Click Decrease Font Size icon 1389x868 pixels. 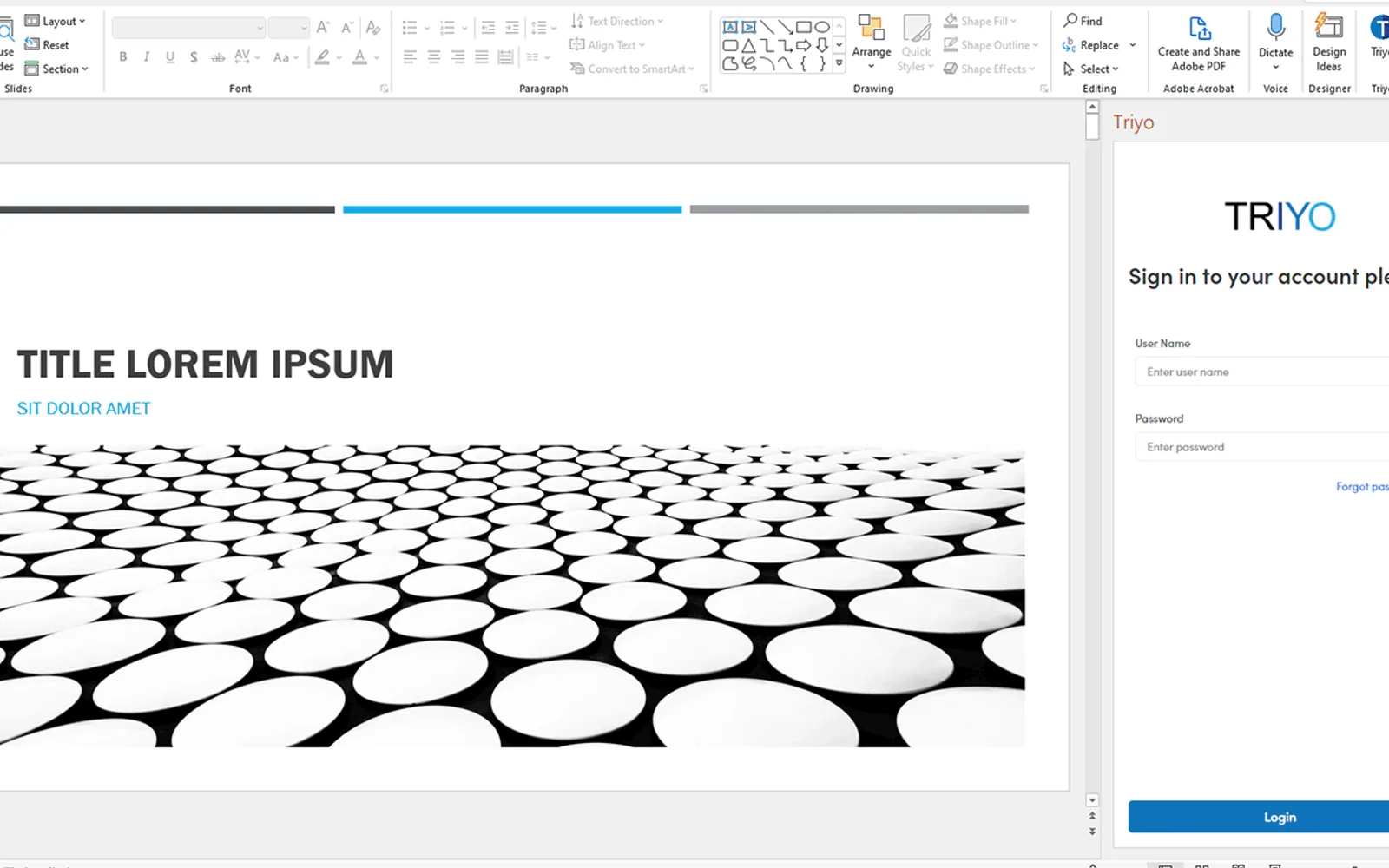pyautogui.click(x=347, y=28)
